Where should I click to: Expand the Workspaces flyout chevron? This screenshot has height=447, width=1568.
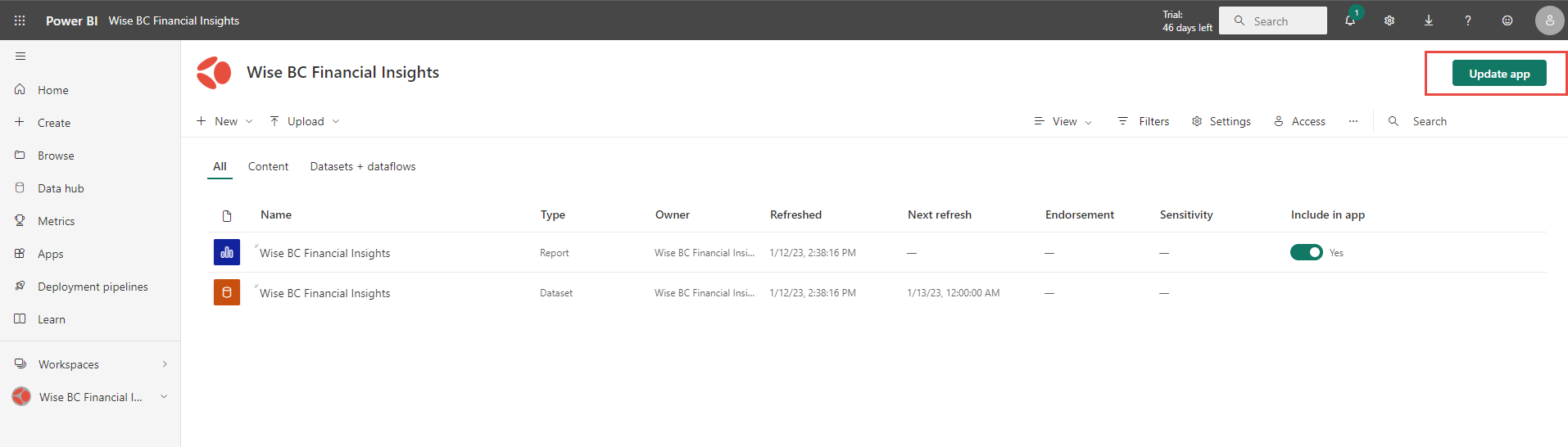[165, 364]
